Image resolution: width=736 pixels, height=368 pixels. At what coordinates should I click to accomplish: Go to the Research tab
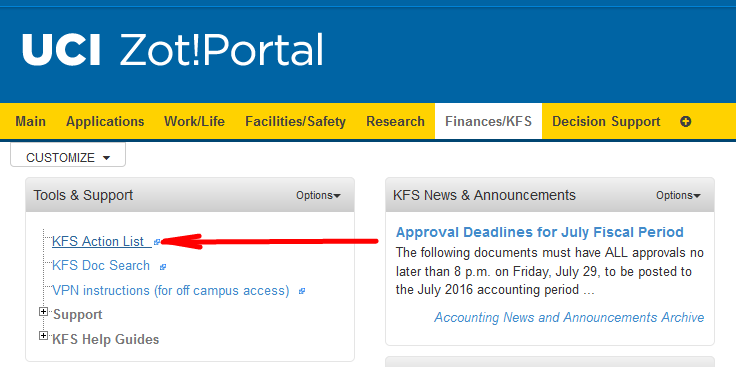395,122
